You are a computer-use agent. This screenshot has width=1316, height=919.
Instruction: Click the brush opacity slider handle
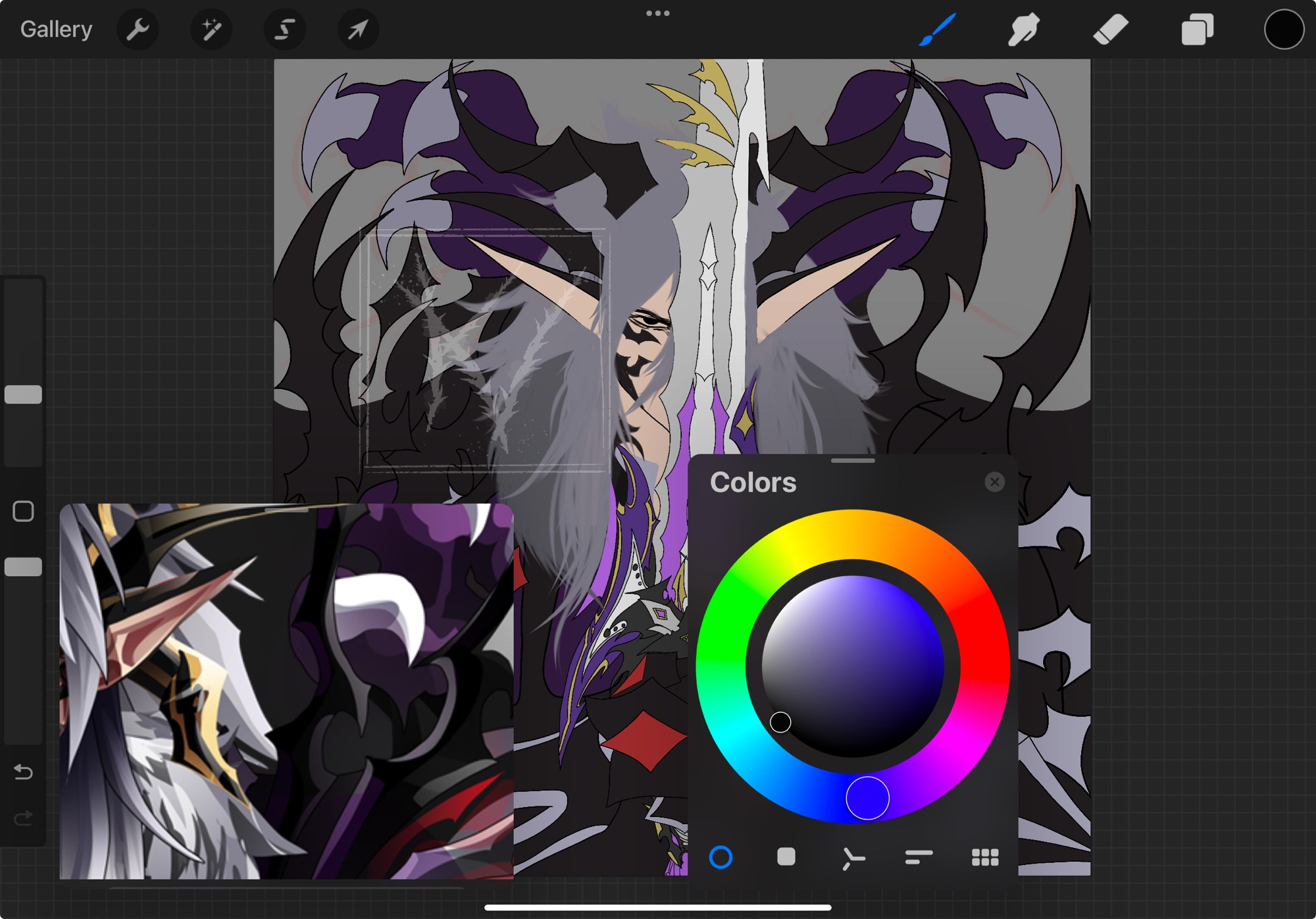23,567
